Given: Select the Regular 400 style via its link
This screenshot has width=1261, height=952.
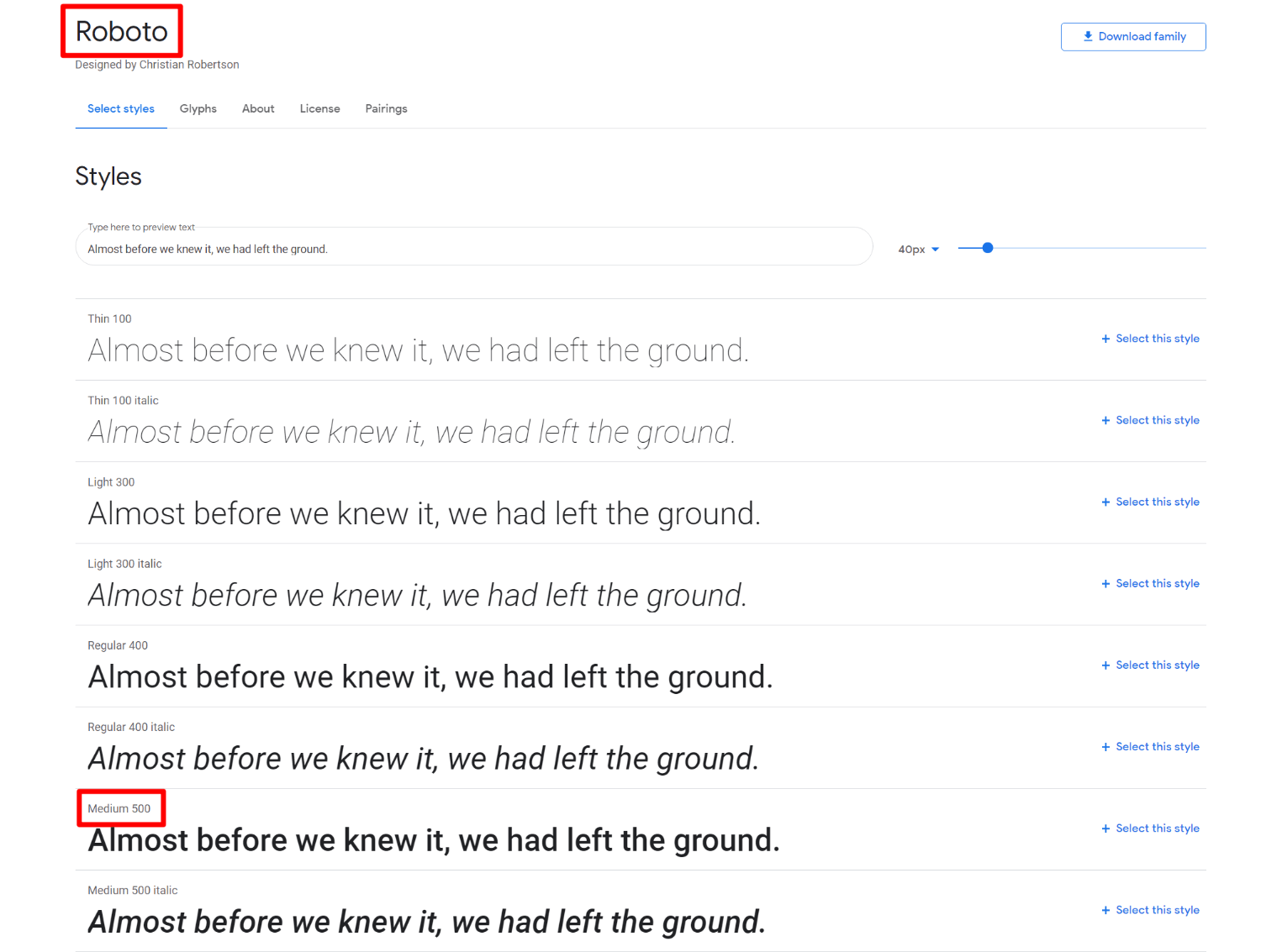Looking at the screenshot, I should point(1158,665).
